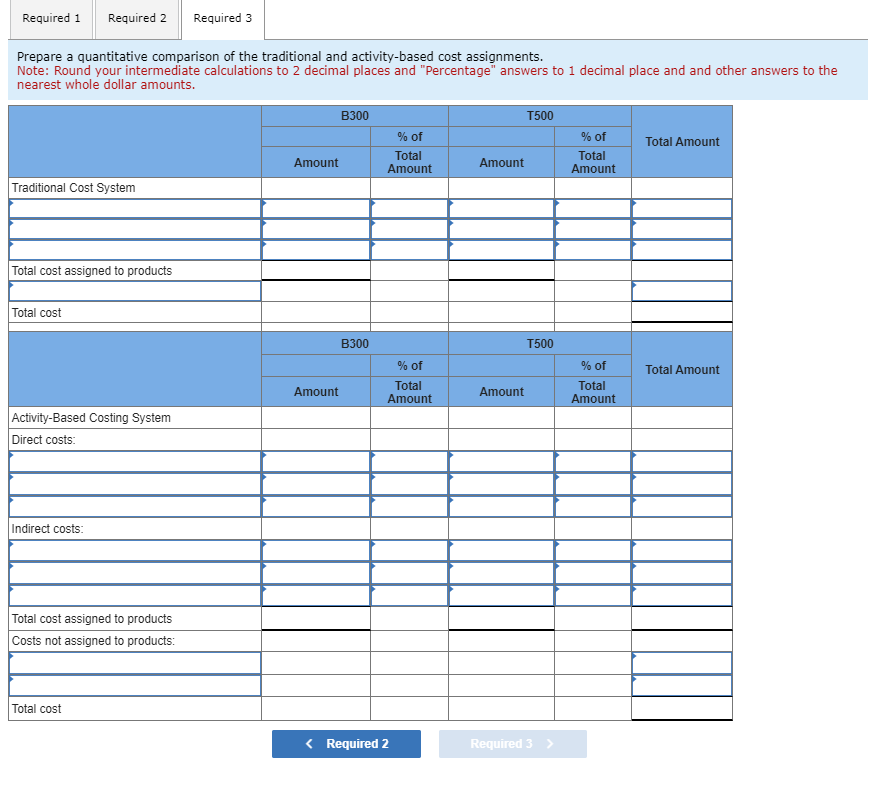Click Total Amount cell in last Direct costs row

(682, 506)
